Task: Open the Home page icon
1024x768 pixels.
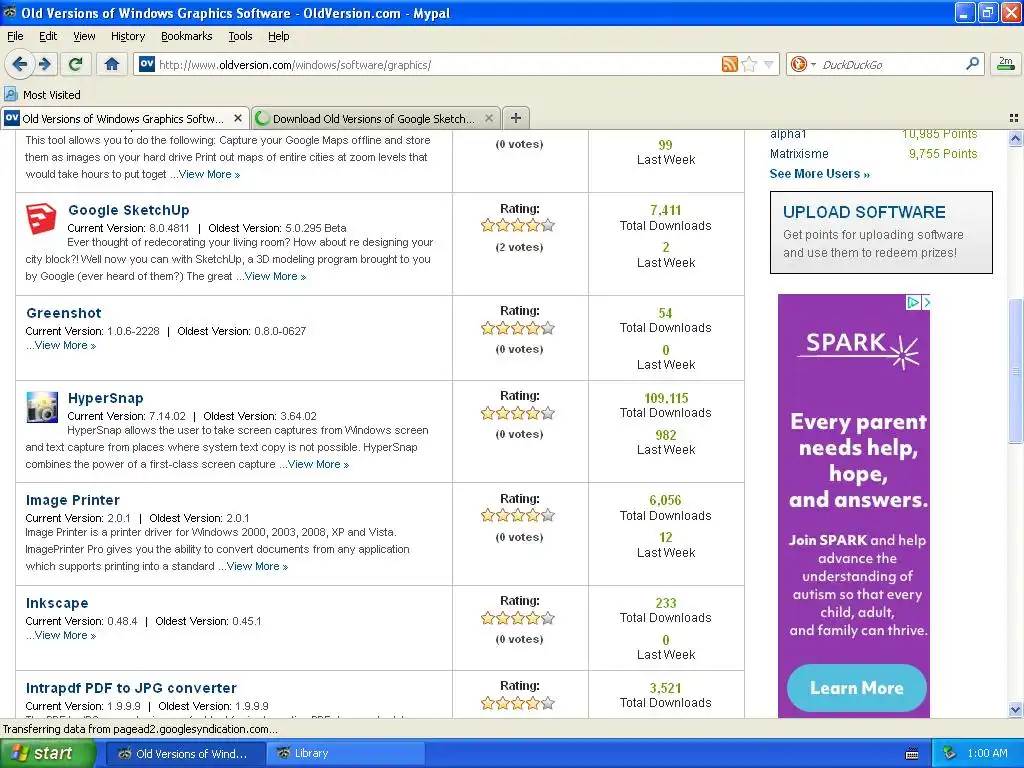Action: tap(112, 64)
